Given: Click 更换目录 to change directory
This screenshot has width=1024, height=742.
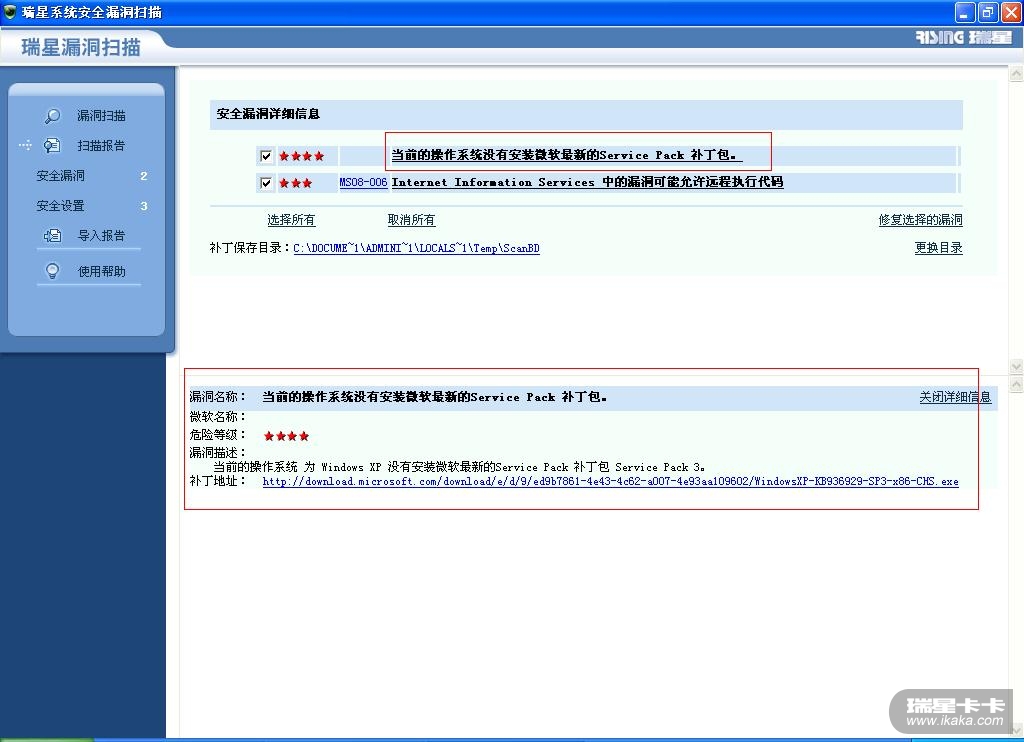Looking at the screenshot, I should [x=938, y=248].
